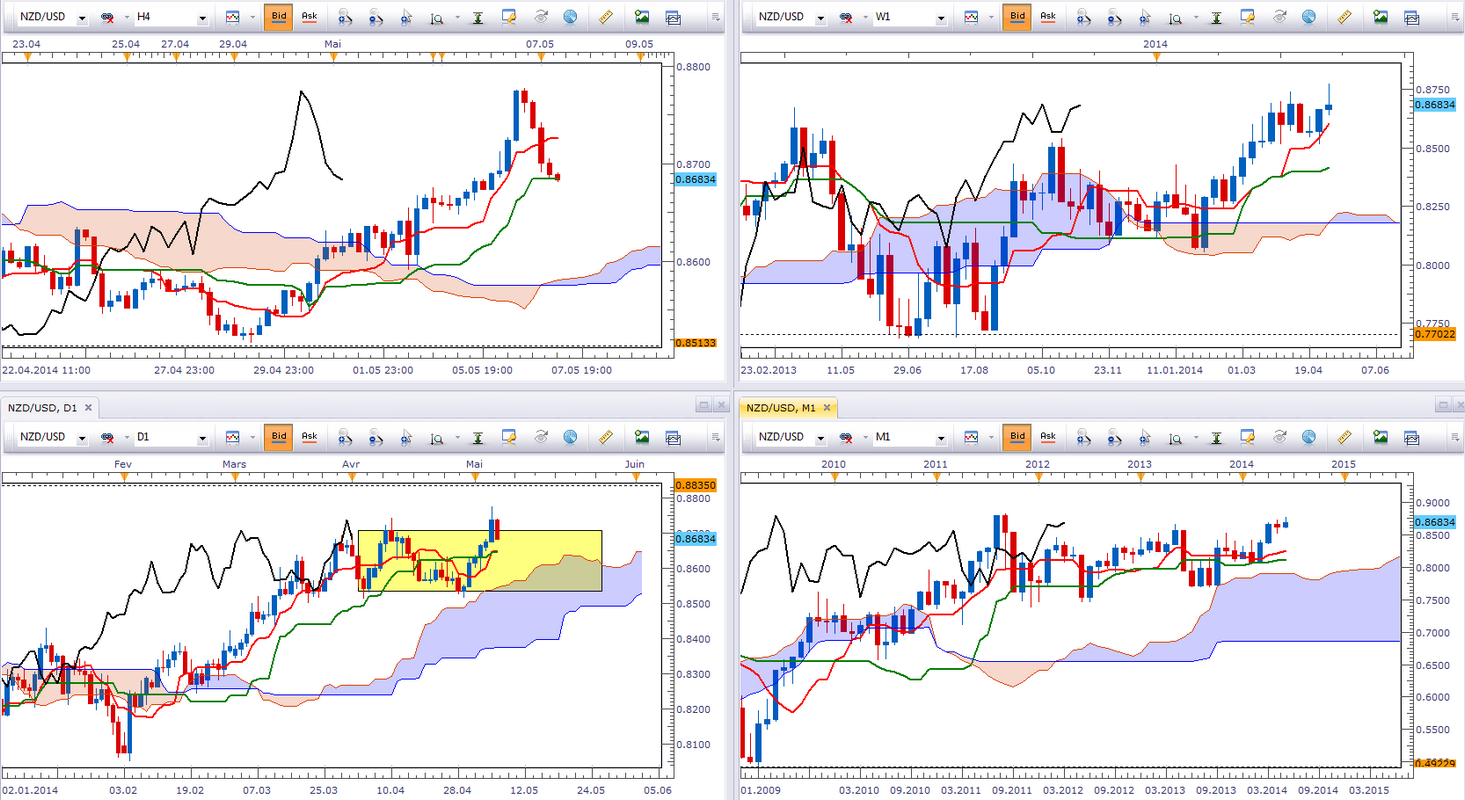
Task: Click the second magnifier zoom icon in the H4 toolbar
Action: [376, 17]
